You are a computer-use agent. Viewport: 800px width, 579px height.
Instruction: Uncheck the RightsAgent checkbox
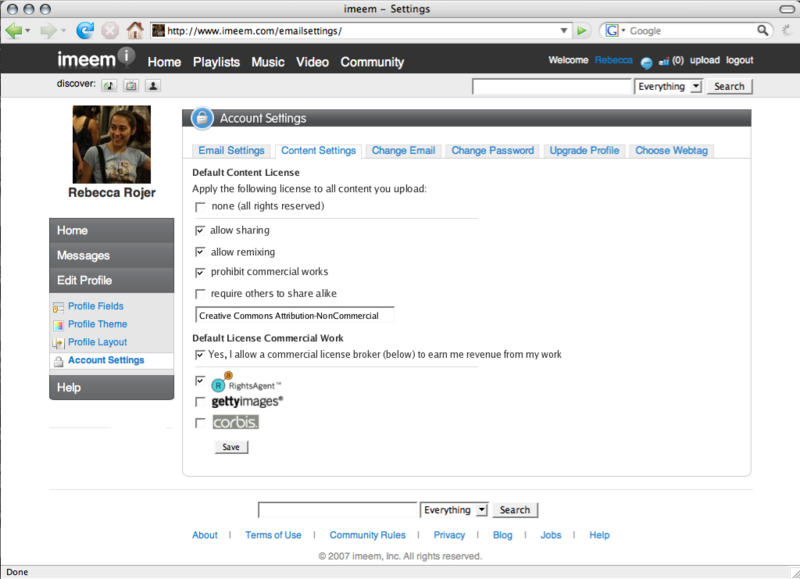(x=200, y=381)
